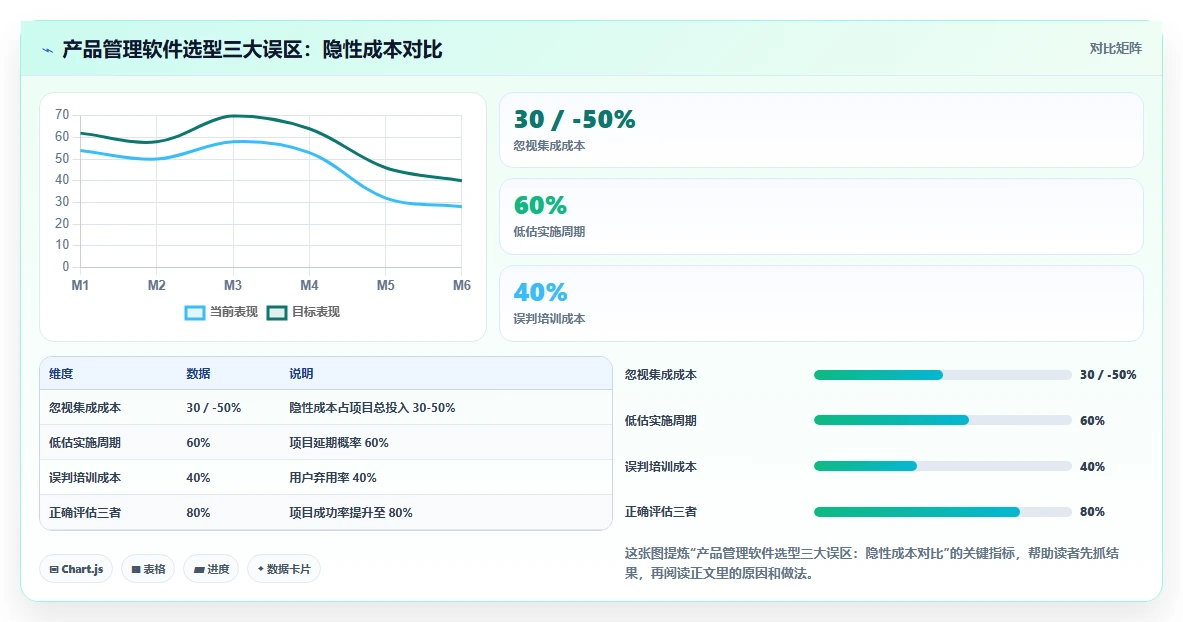Click table cell 项目成功率提升至 80%
This screenshot has height=622, width=1183.
(351, 513)
